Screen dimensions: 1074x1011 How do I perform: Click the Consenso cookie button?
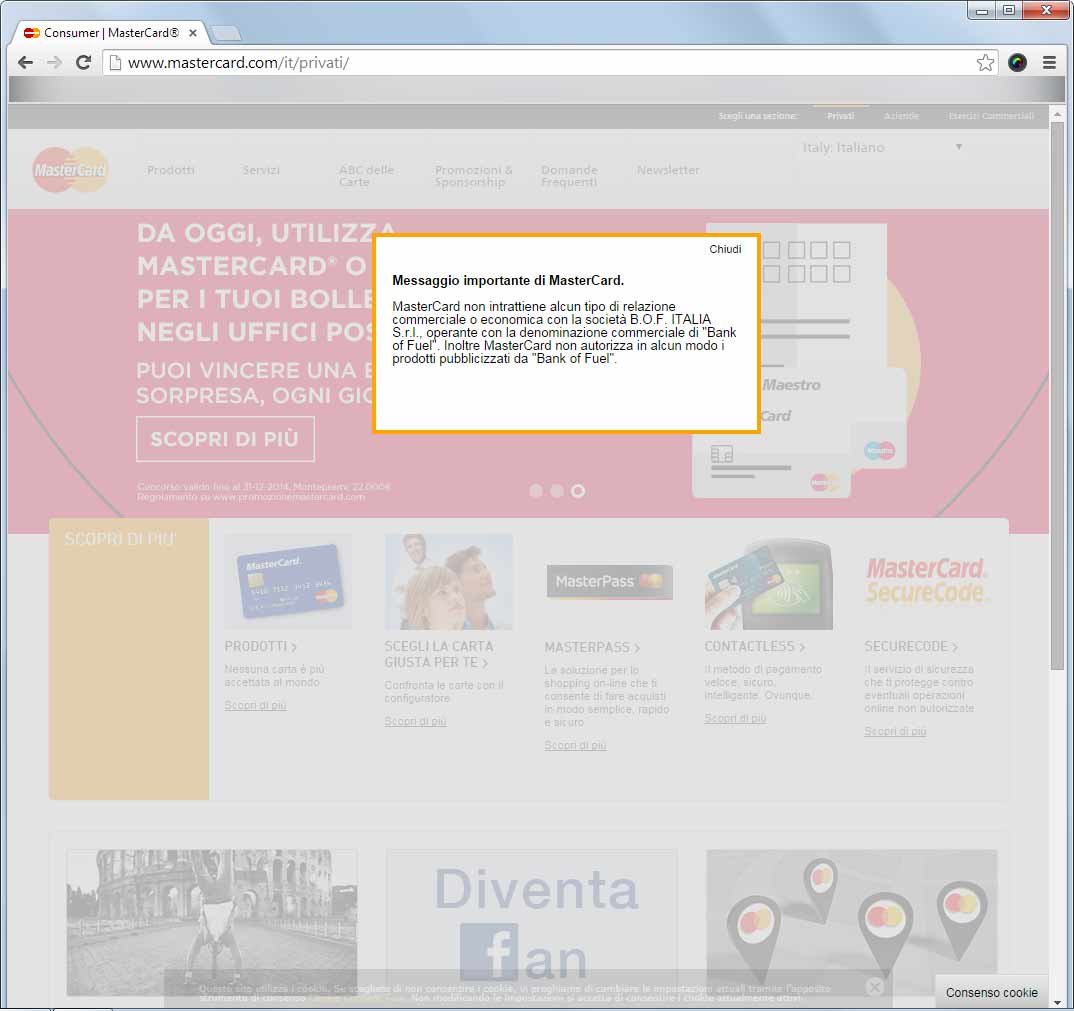pos(991,993)
